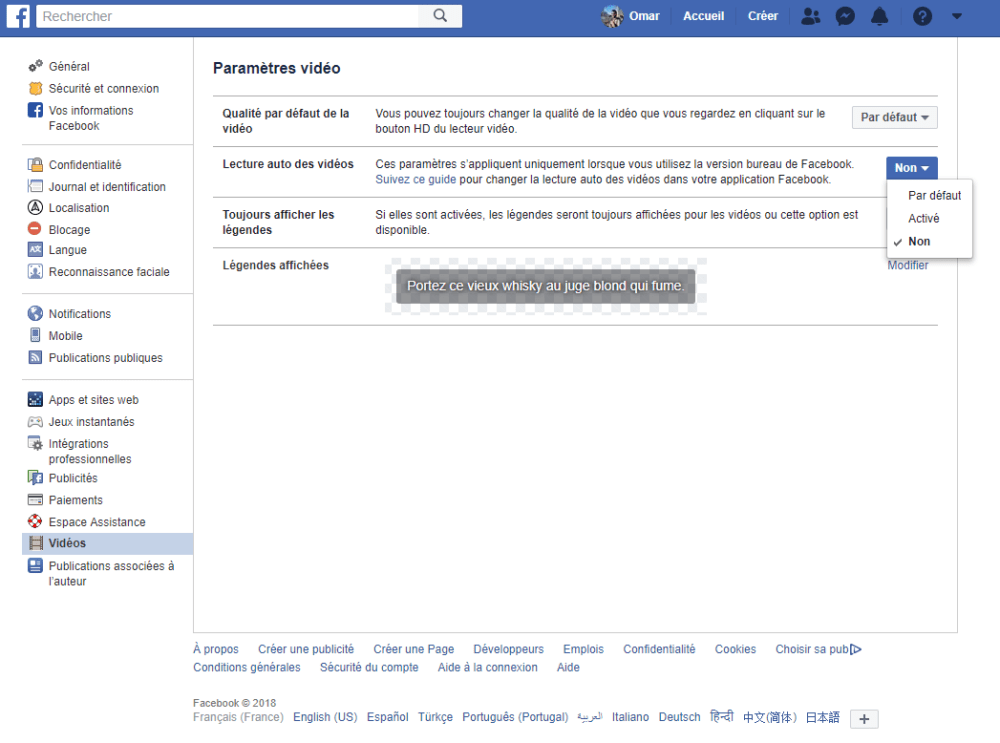
Task: Click Créer une Page footer link
Action: [x=413, y=649]
